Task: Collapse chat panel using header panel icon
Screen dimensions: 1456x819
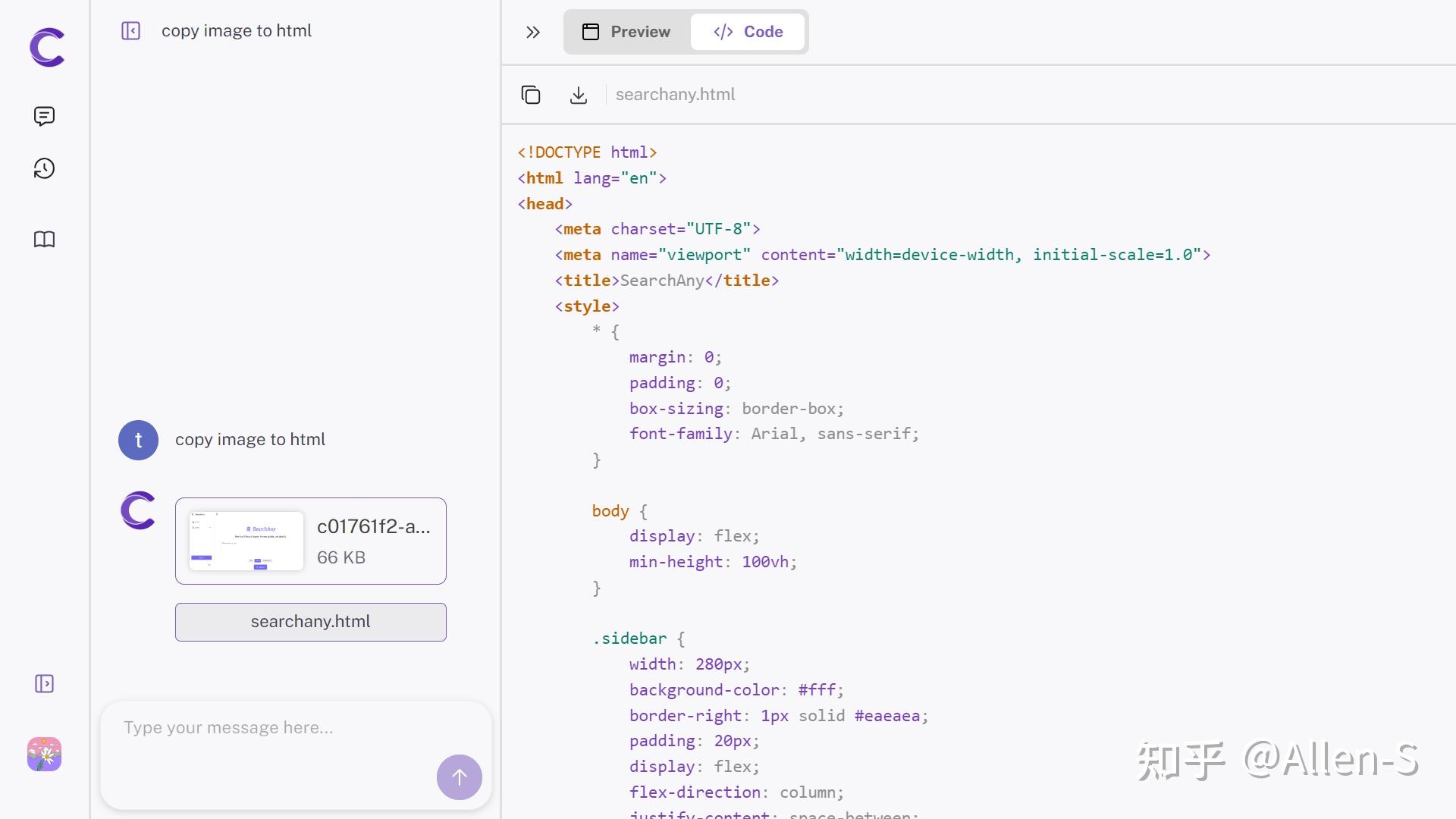Action: (130, 31)
